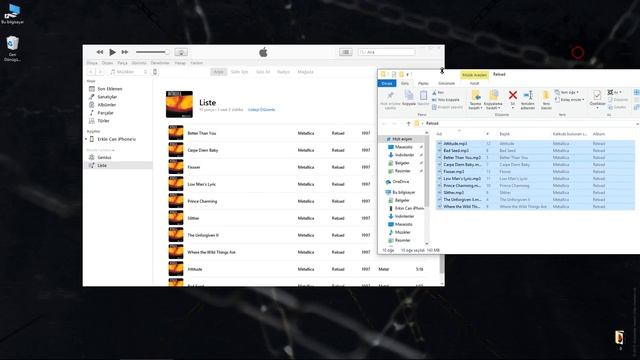Viewport: 640px width, 360px height.
Task: Click the iTunes track list scrollbar
Action: click(442, 264)
